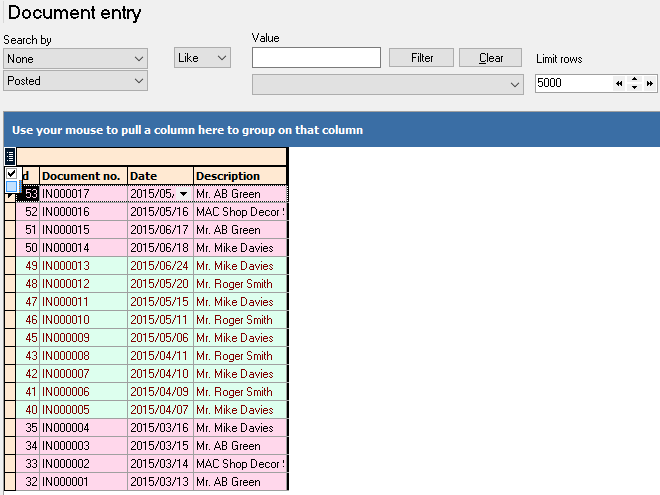660x495 pixels.
Task: Open the date picker arrow for IN000017
Action: click(183, 194)
